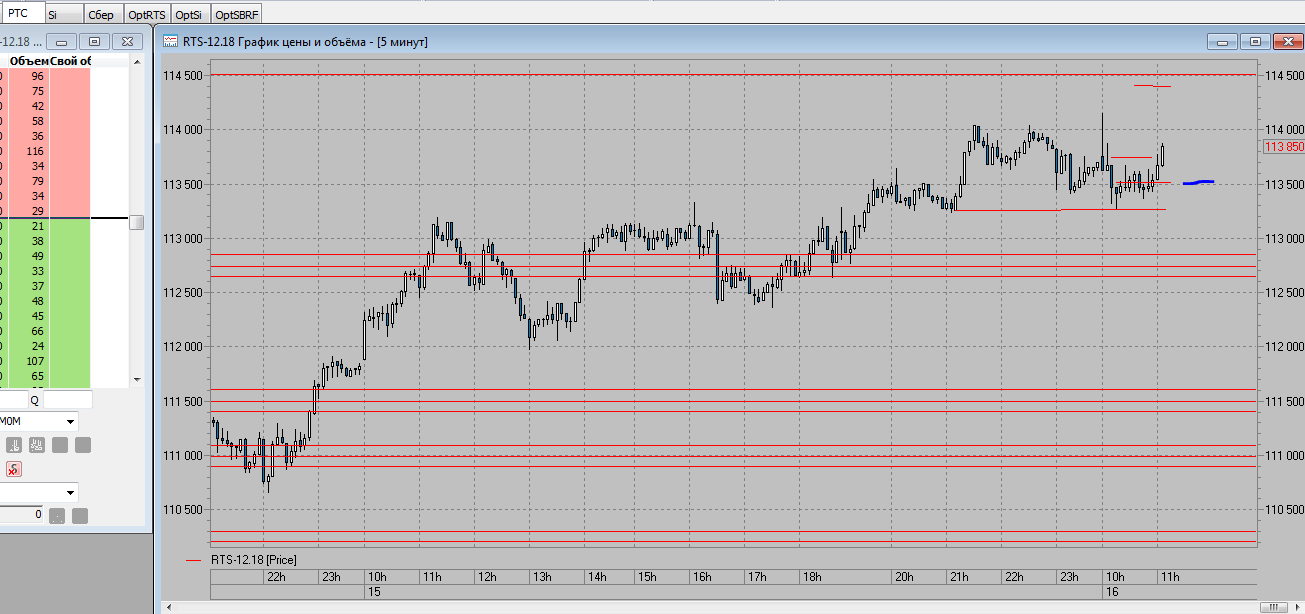Maximize the RTS-12.18 chart window
Viewport: 1305px width, 614px height.
pos(1255,42)
